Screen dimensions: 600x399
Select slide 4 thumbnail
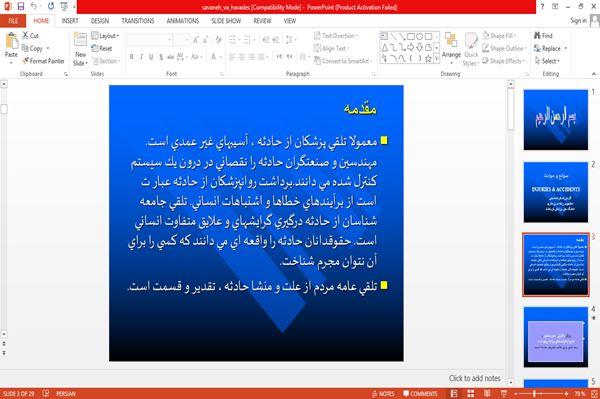click(x=556, y=337)
